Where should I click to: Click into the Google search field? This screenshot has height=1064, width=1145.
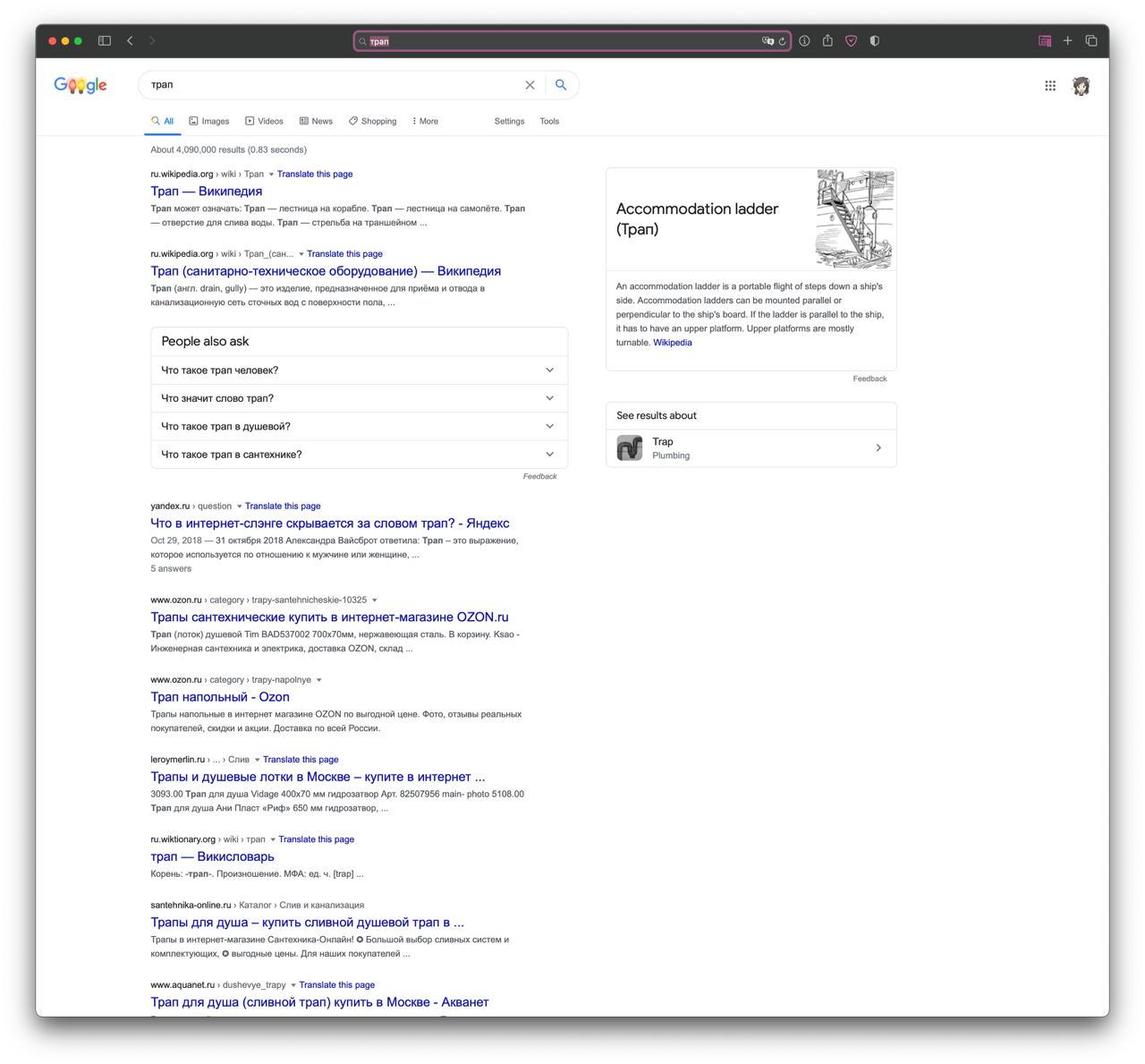(x=335, y=85)
